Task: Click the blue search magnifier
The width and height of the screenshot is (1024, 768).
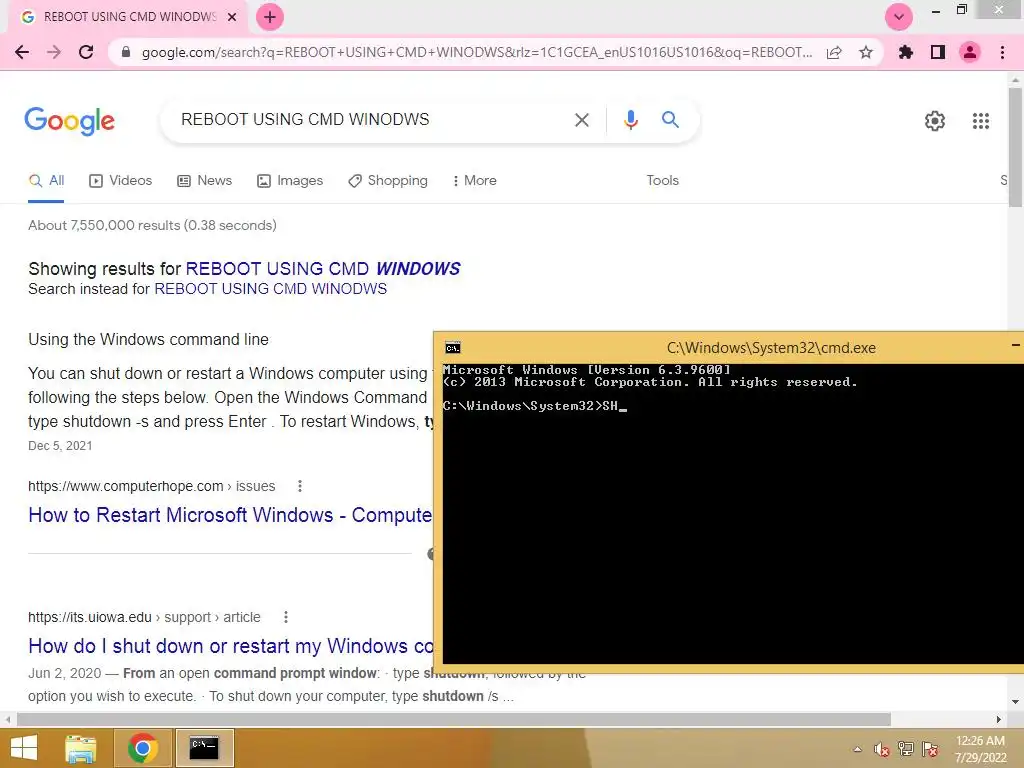Action: pos(670,120)
